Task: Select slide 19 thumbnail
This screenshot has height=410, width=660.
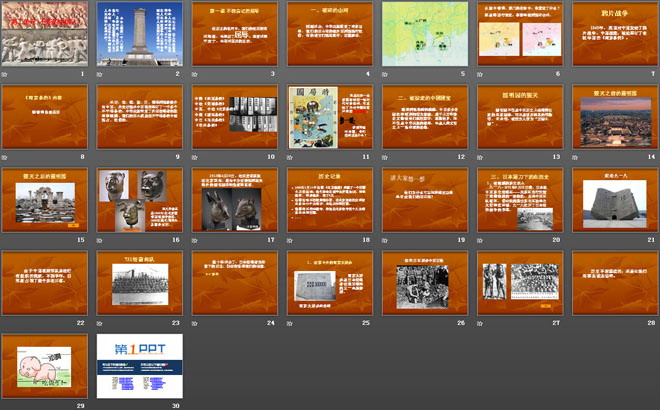Action: tap(425, 200)
